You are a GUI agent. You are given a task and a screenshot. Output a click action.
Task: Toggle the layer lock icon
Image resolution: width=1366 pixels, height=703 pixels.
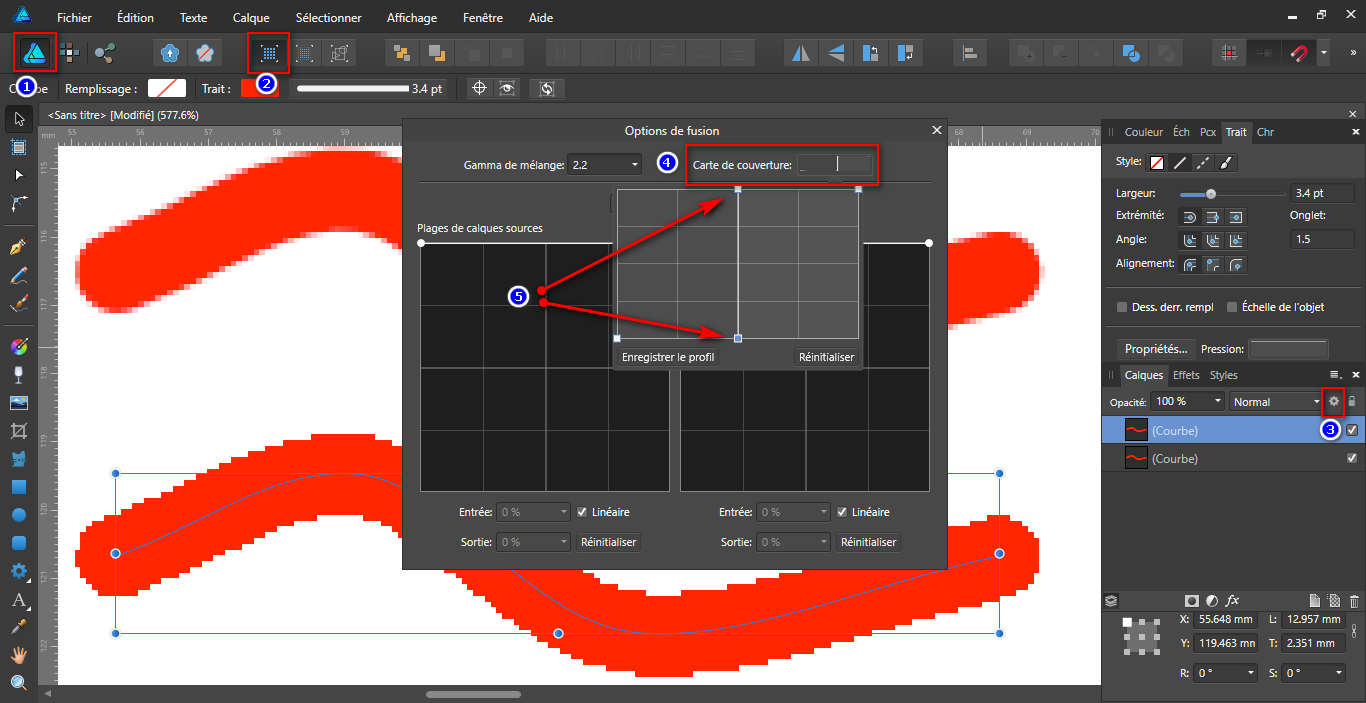(x=1353, y=401)
